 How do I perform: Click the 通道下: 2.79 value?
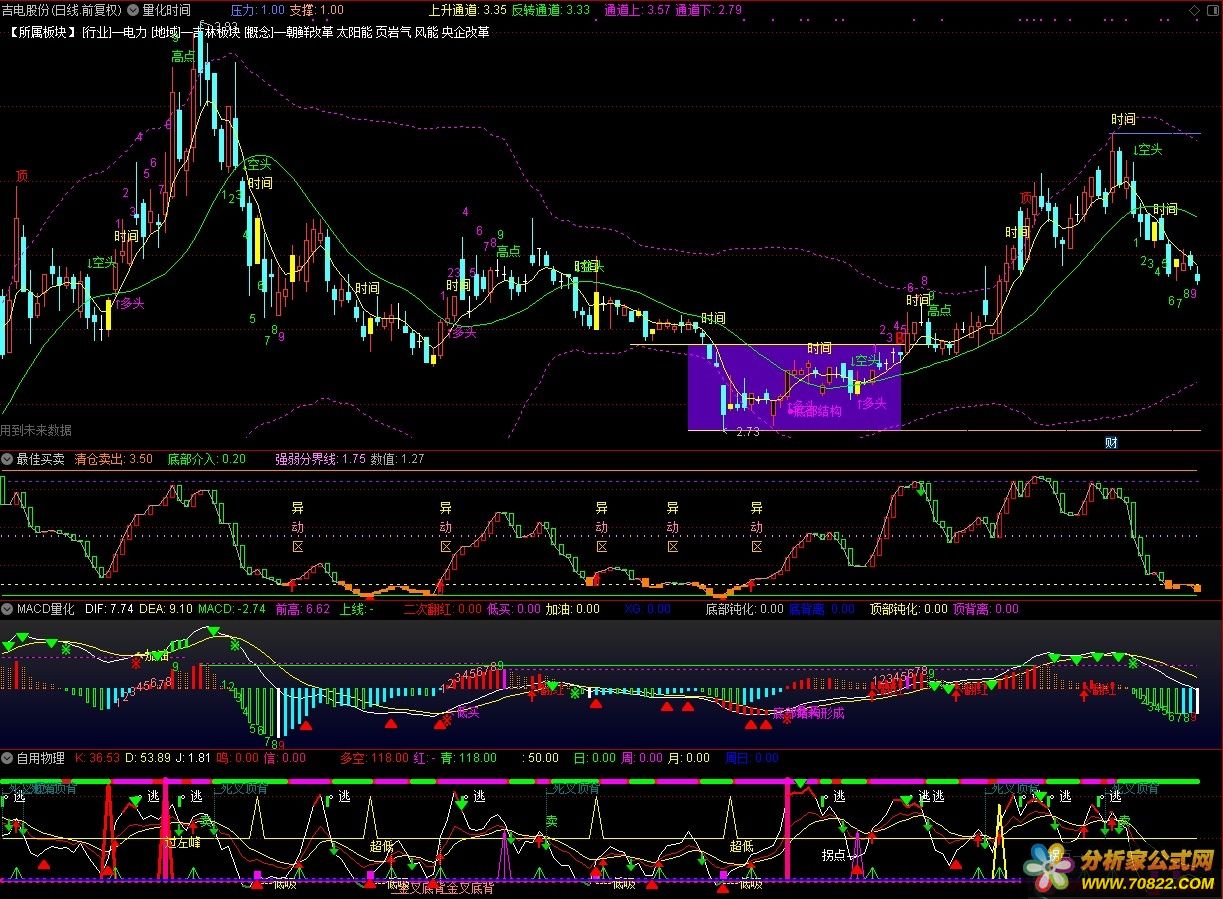point(709,10)
